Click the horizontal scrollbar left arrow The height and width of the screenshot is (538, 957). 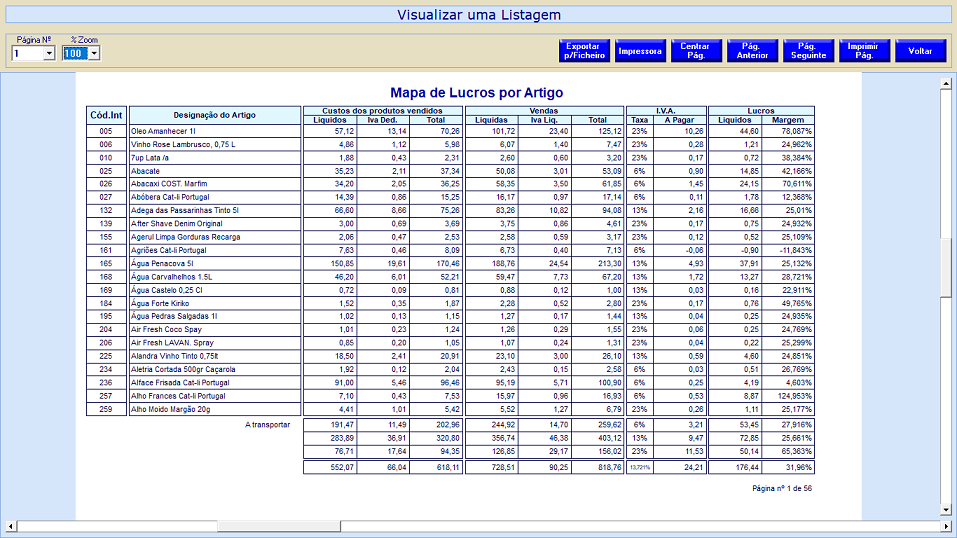[x=10, y=526]
